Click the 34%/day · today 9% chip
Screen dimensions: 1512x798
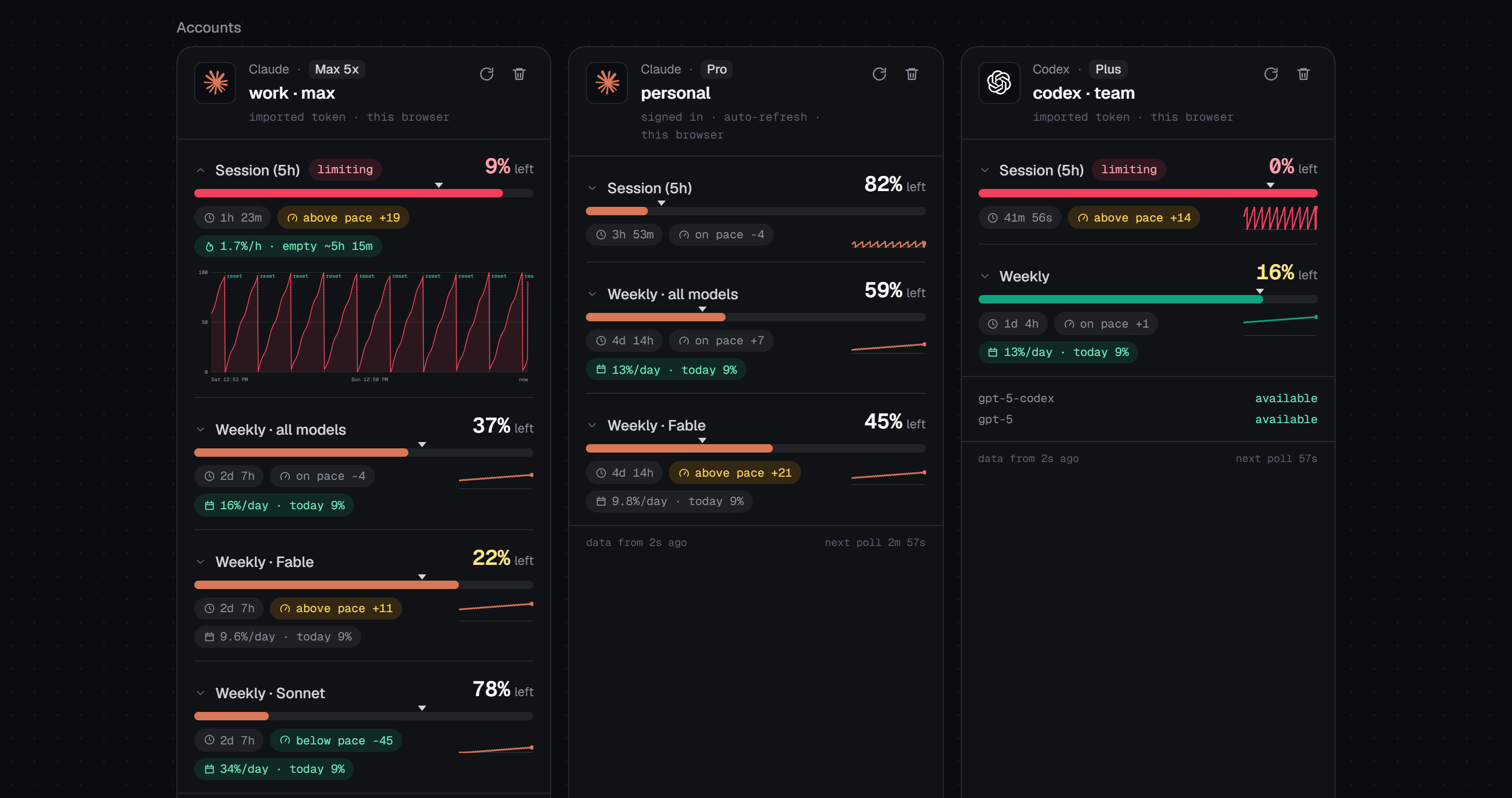(x=274, y=769)
